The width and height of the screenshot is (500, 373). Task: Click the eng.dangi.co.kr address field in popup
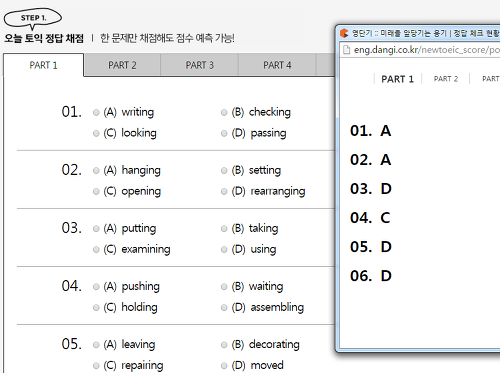[x=426, y=50]
